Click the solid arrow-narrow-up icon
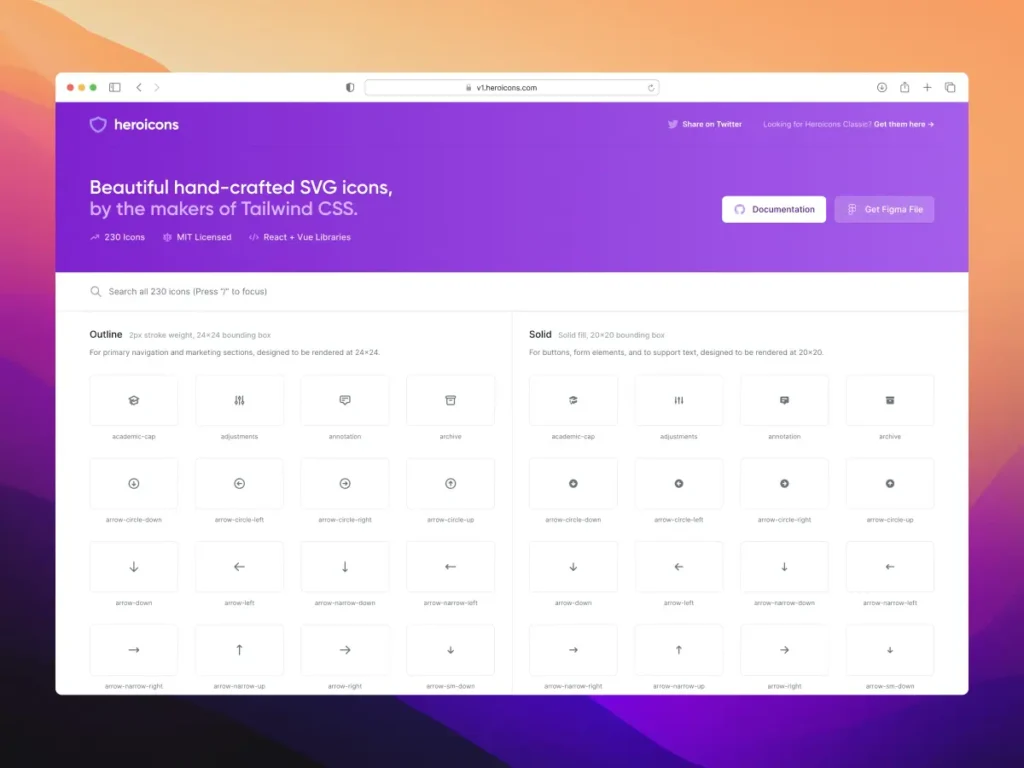This screenshot has width=1024, height=768. 678,649
